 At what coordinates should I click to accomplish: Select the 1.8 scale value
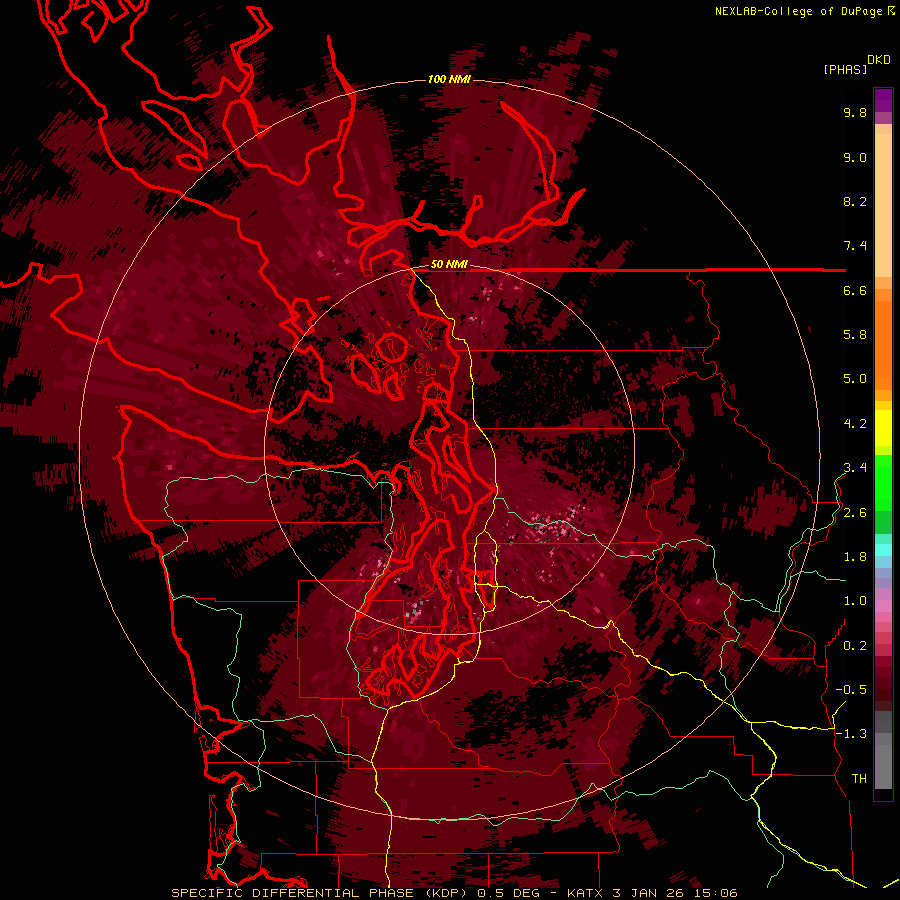[x=855, y=557]
